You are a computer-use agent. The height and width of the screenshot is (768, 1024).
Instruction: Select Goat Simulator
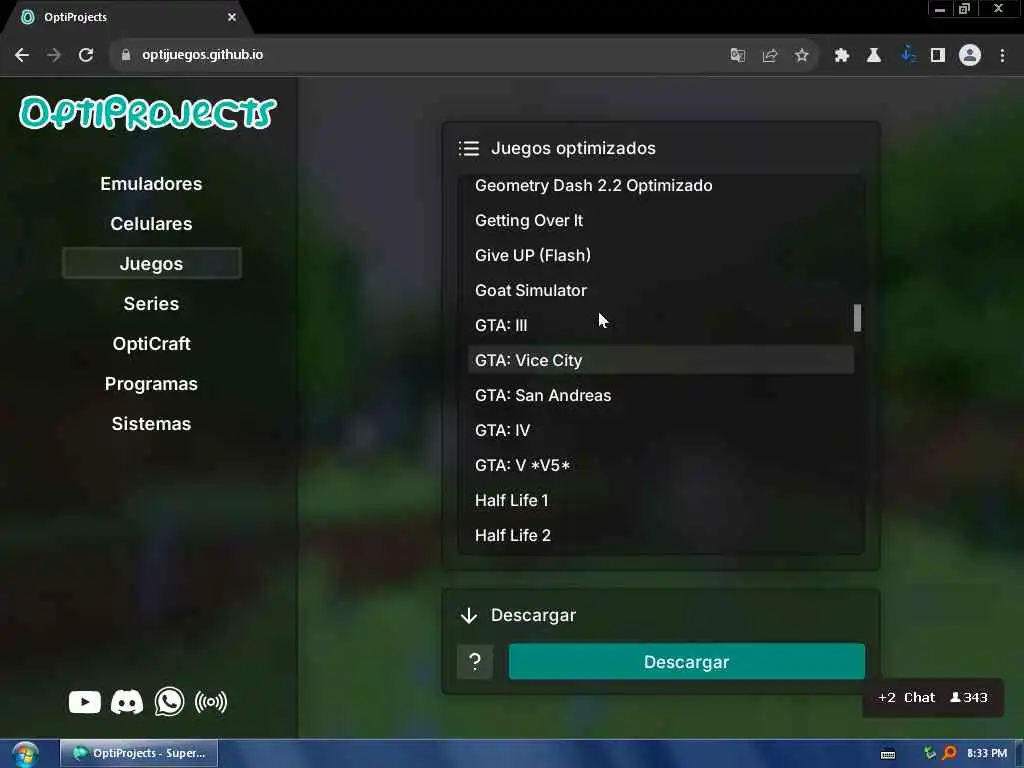661,291
